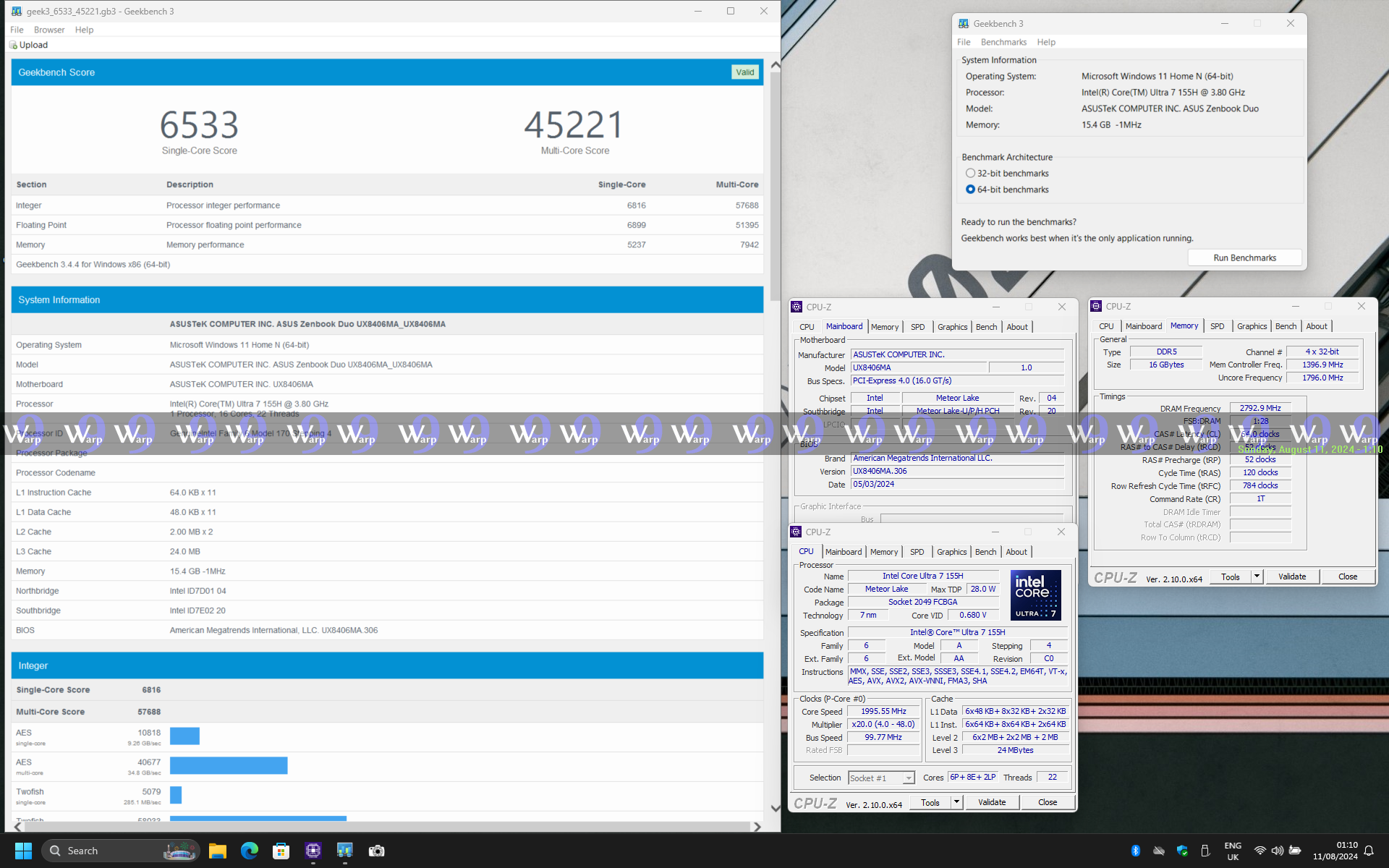Click the CPU-Z Memory window title icon
The image size is (1389, 868).
click(x=1096, y=306)
